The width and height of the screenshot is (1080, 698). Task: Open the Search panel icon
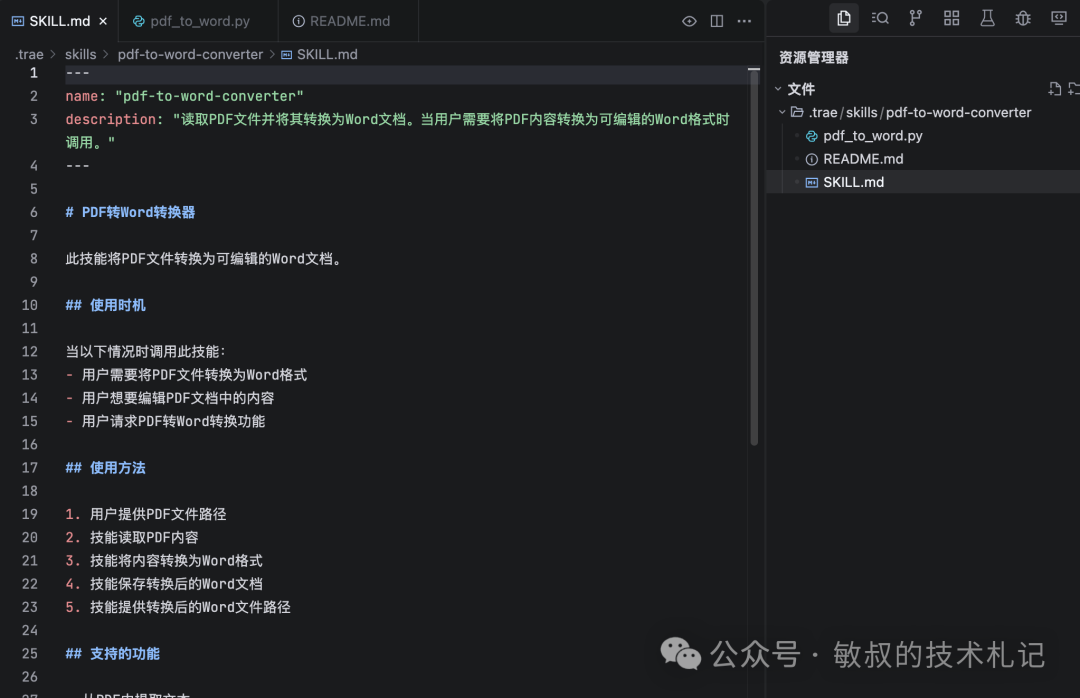point(879,17)
